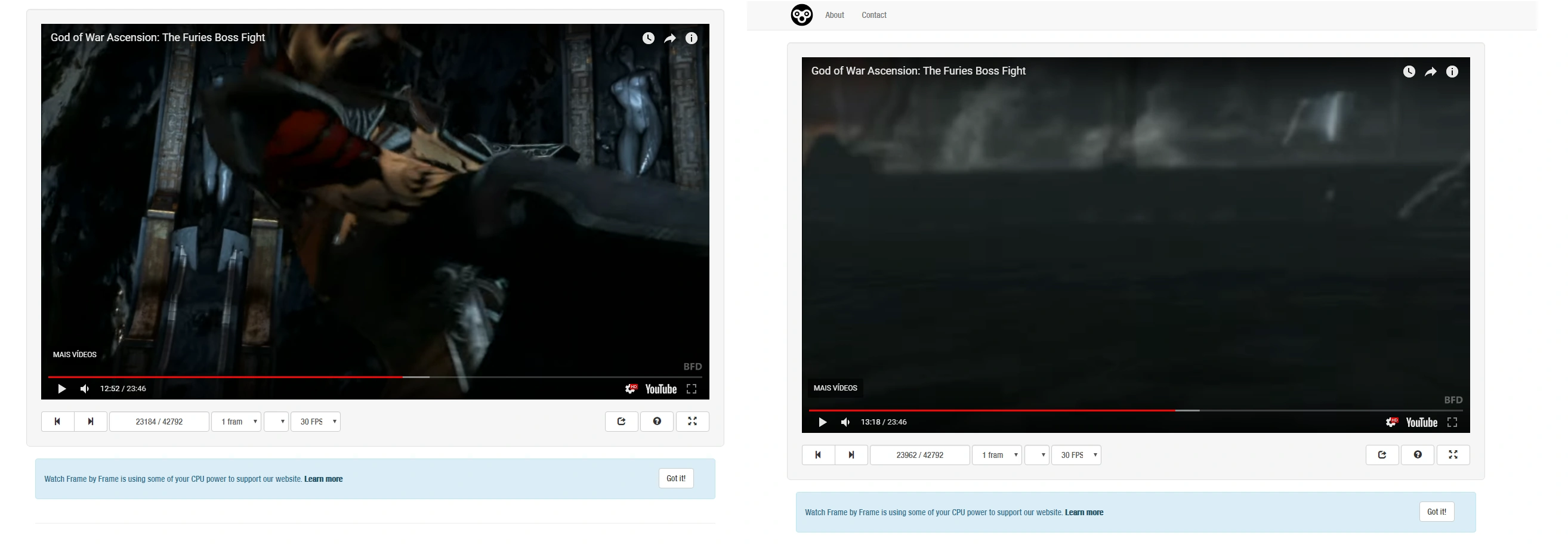Click Share arrow in the 12:52 player
1568x545 pixels.
point(669,38)
